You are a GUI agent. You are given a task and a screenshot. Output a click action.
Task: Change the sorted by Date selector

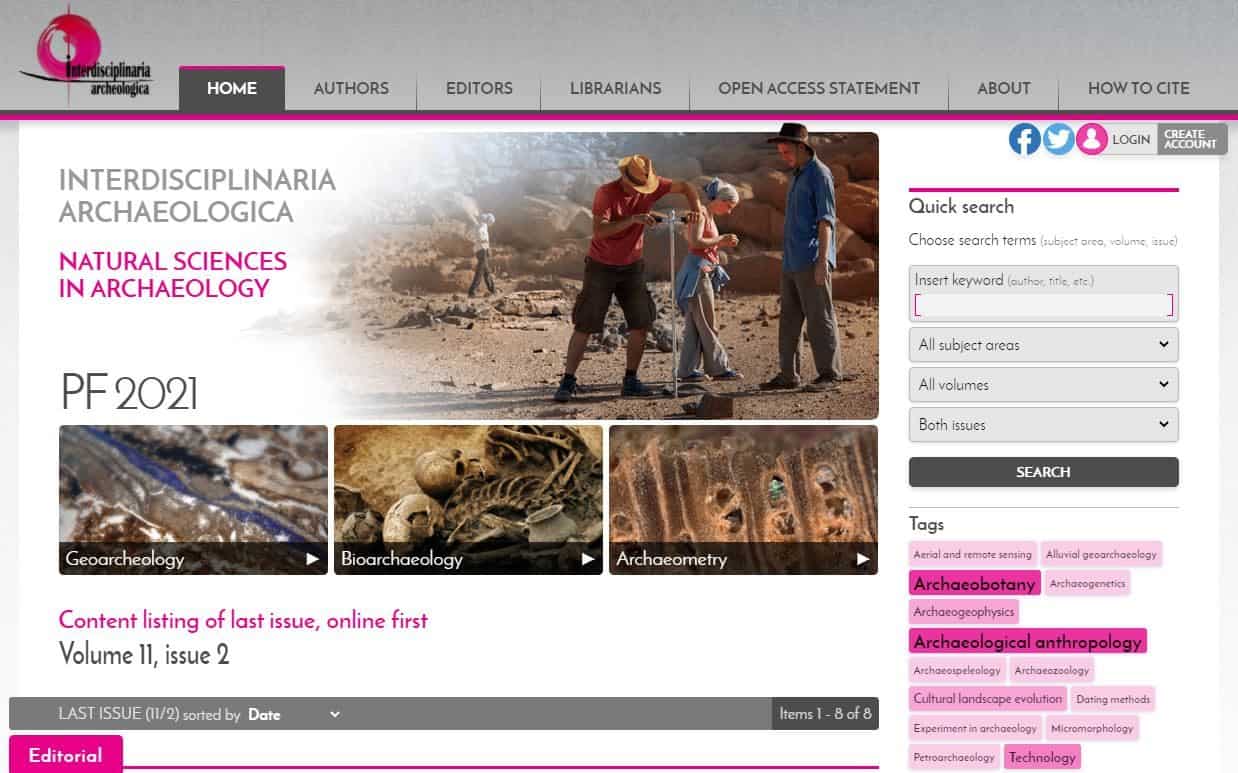[x=294, y=714]
